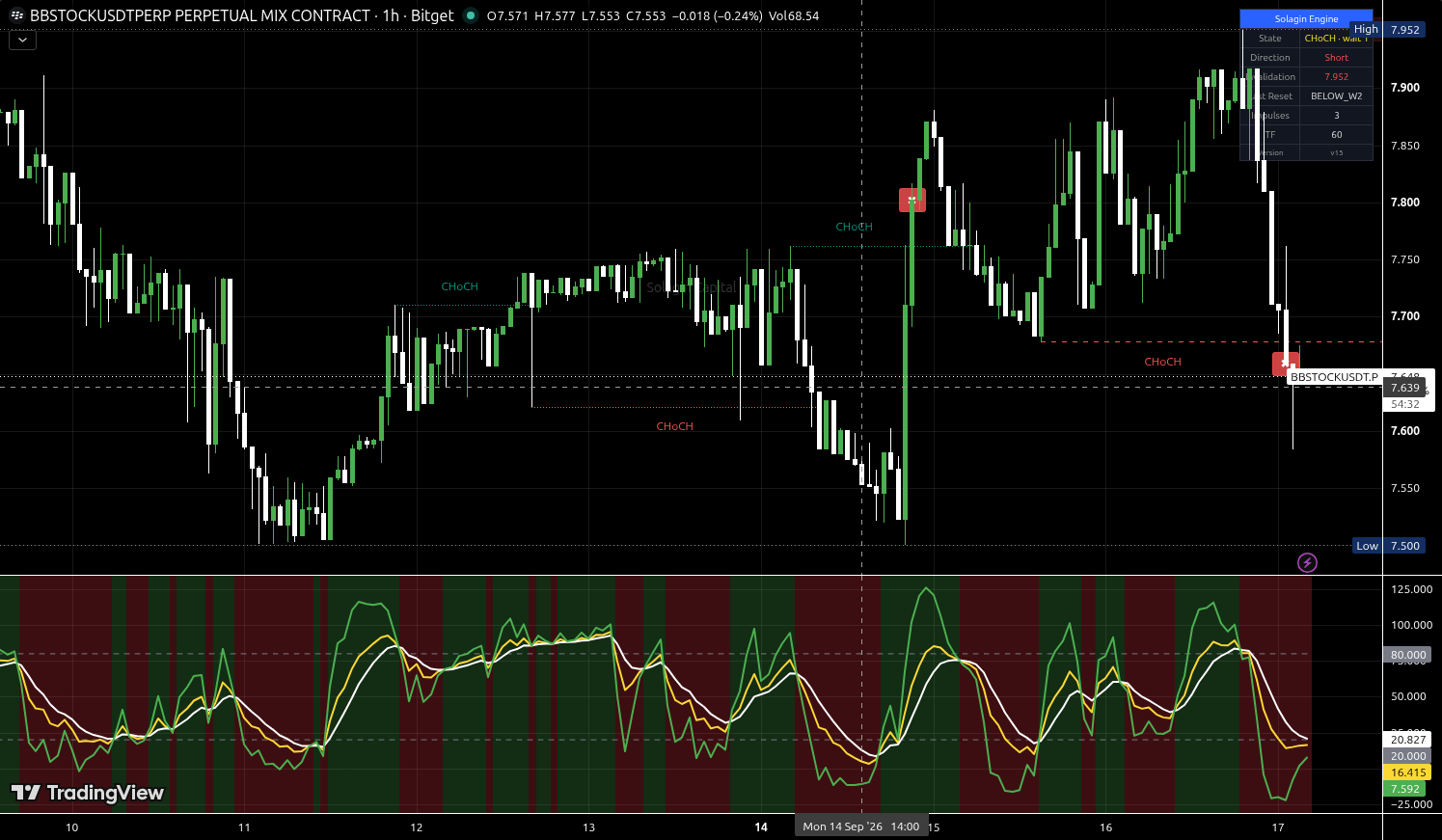Click the BBSTOCKUSDT.P symbol label near the price axis
Viewport: 1442px width, 840px height.
click(1334, 377)
